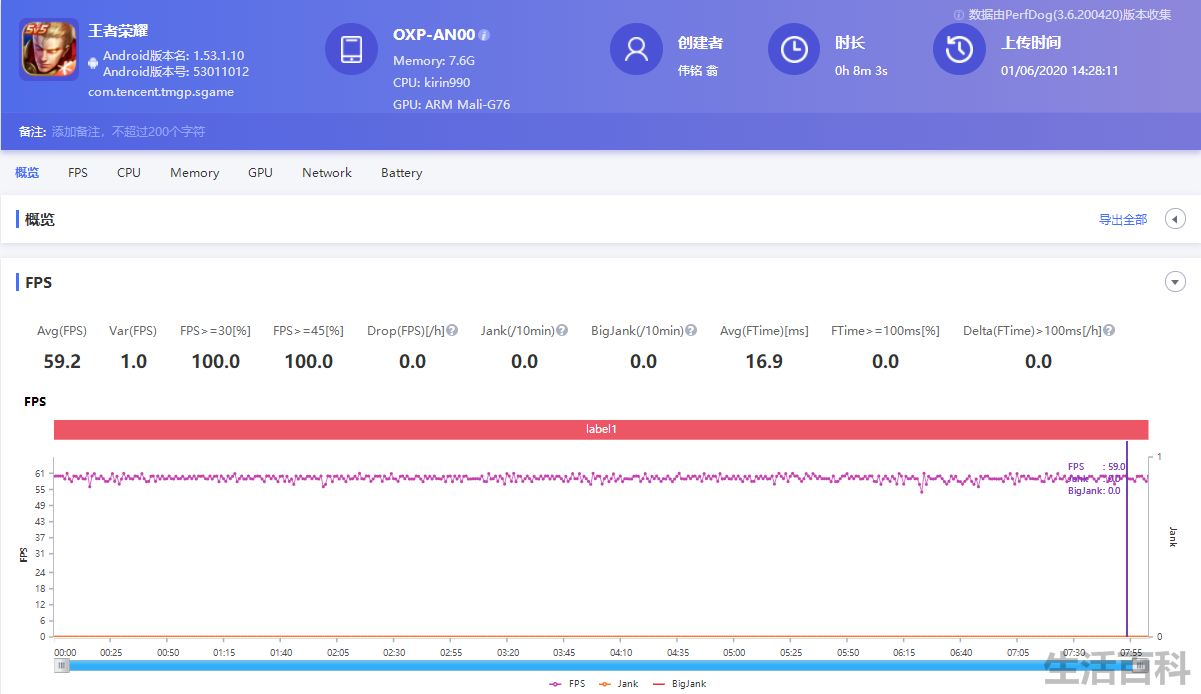Click the CPU: kirin990 device text
Screen dimensions: 1201x694
point(431,82)
